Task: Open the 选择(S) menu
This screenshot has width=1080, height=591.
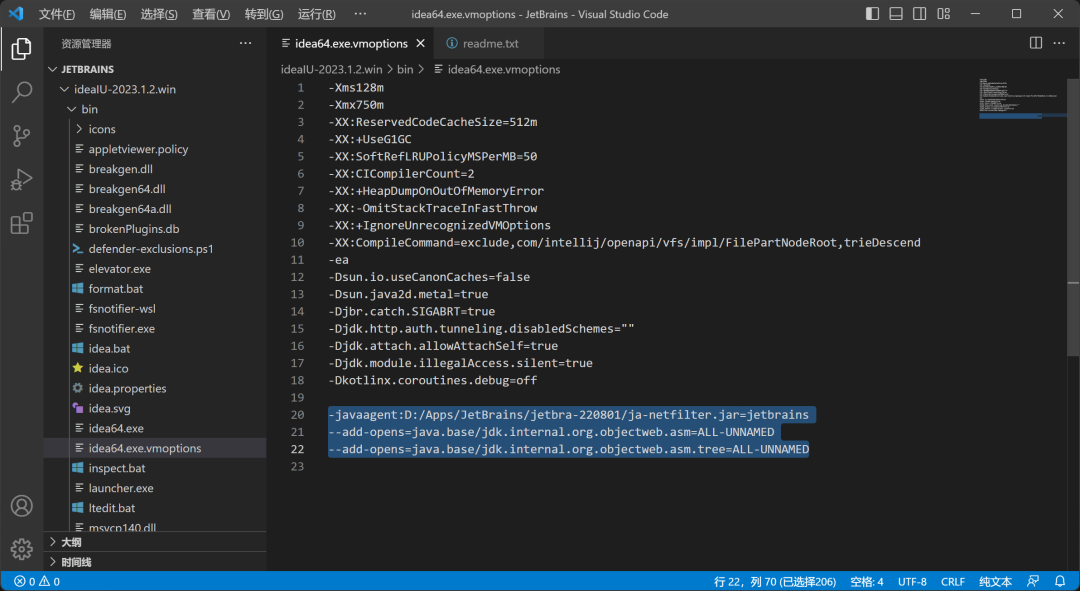Action: (158, 14)
